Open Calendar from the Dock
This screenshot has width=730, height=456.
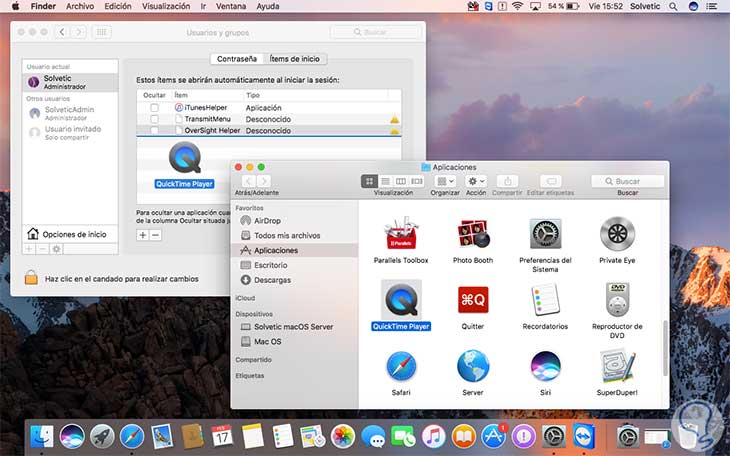pos(222,437)
